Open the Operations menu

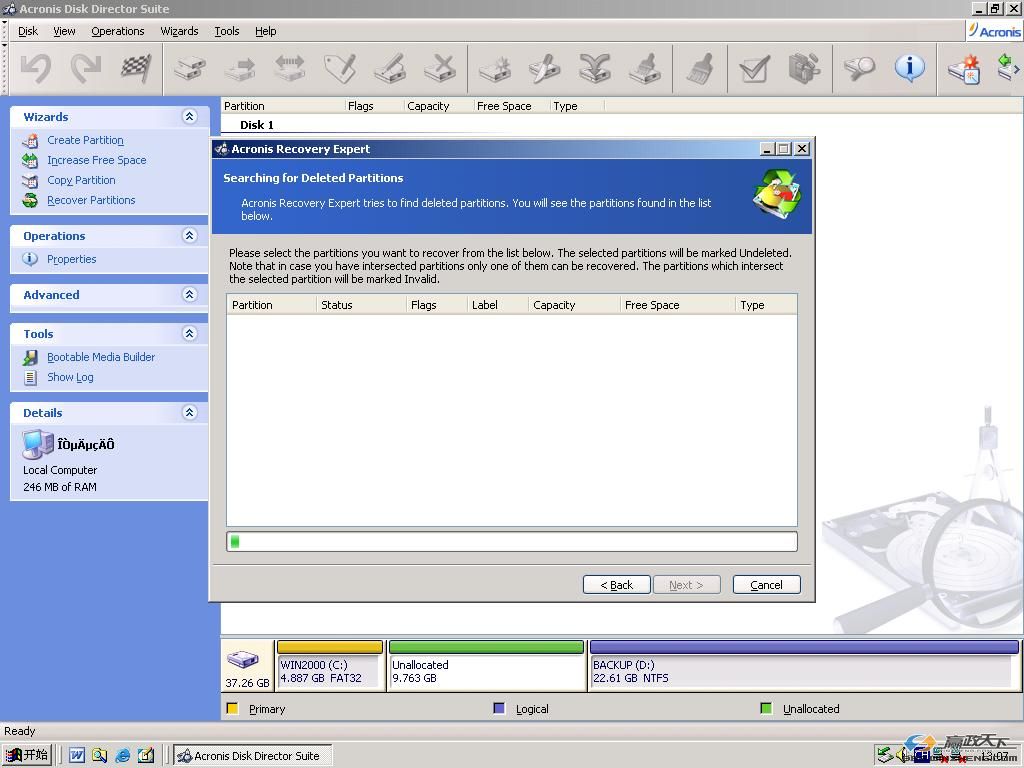pos(118,31)
